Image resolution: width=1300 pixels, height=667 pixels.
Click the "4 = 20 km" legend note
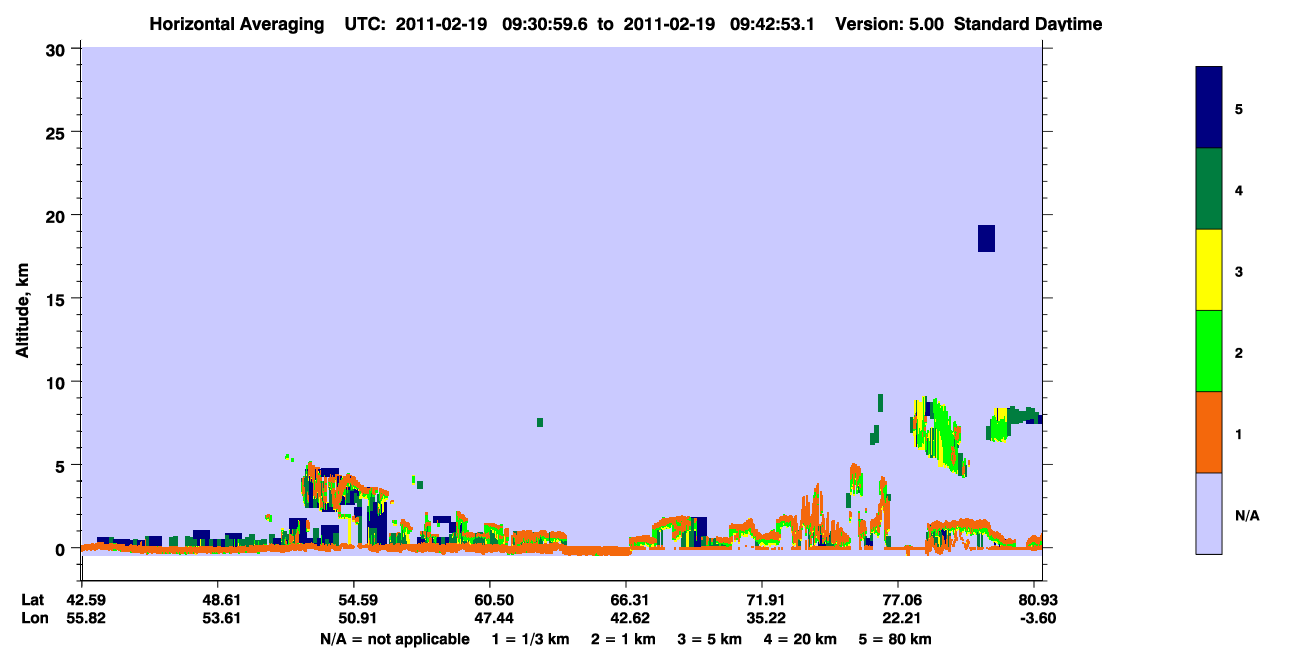(x=800, y=639)
